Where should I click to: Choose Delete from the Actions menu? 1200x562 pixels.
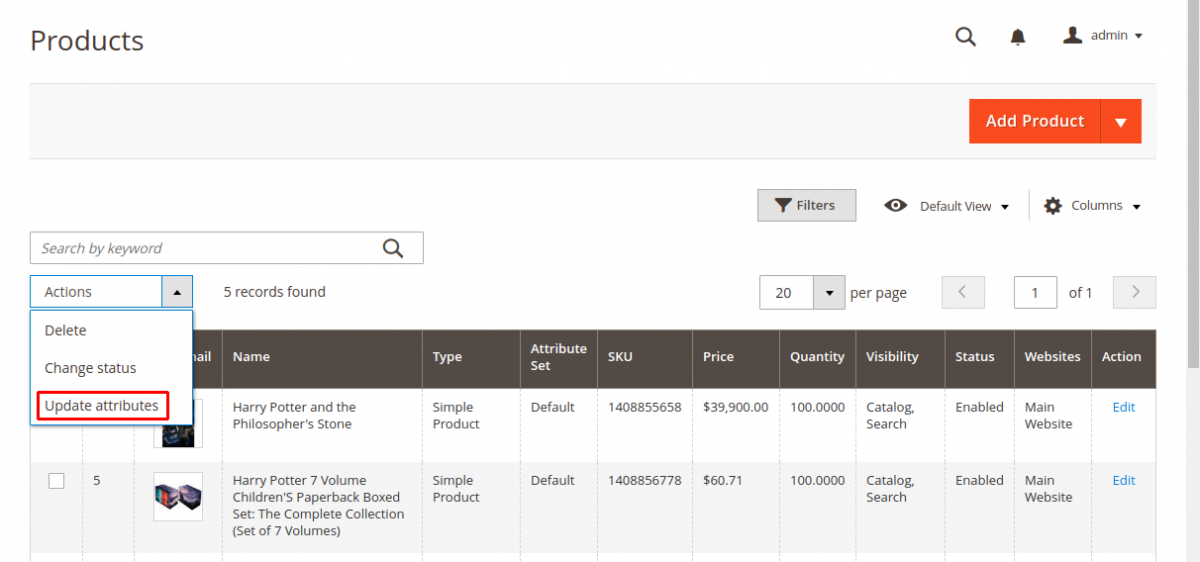(x=66, y=330)
